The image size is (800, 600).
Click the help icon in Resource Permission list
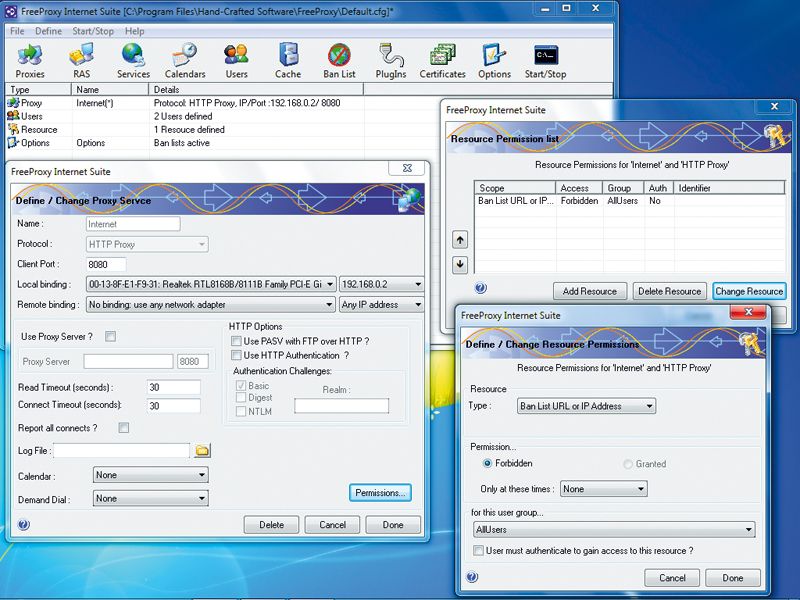(480, 288)
